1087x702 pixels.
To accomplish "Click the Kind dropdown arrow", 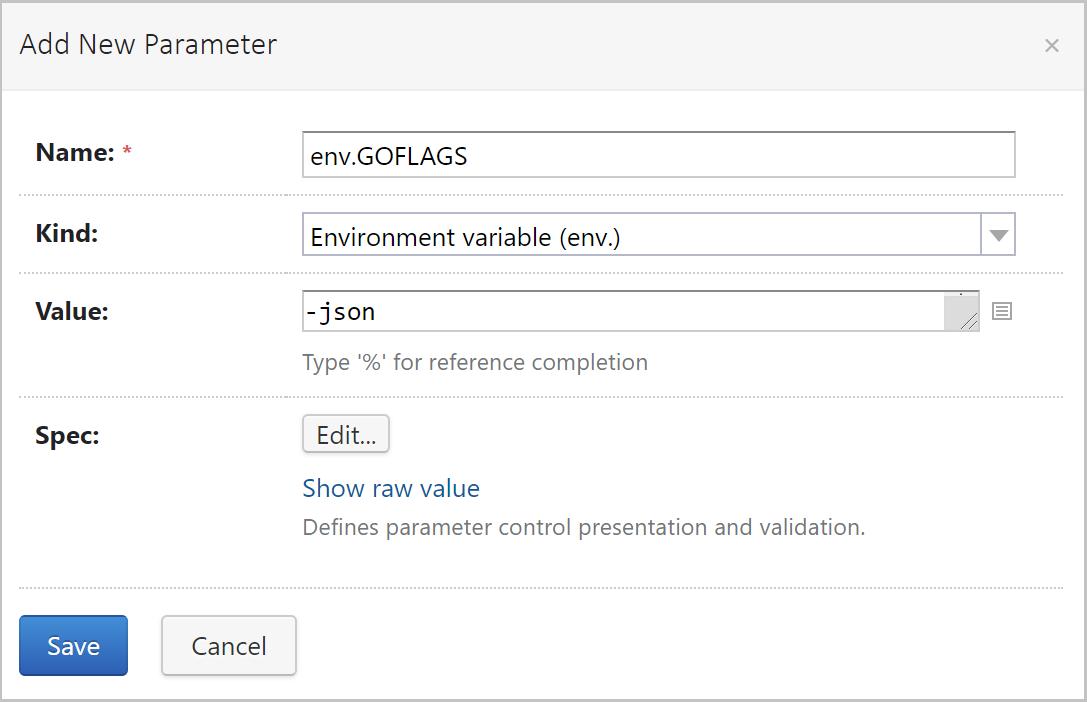I will pos(998,234).
